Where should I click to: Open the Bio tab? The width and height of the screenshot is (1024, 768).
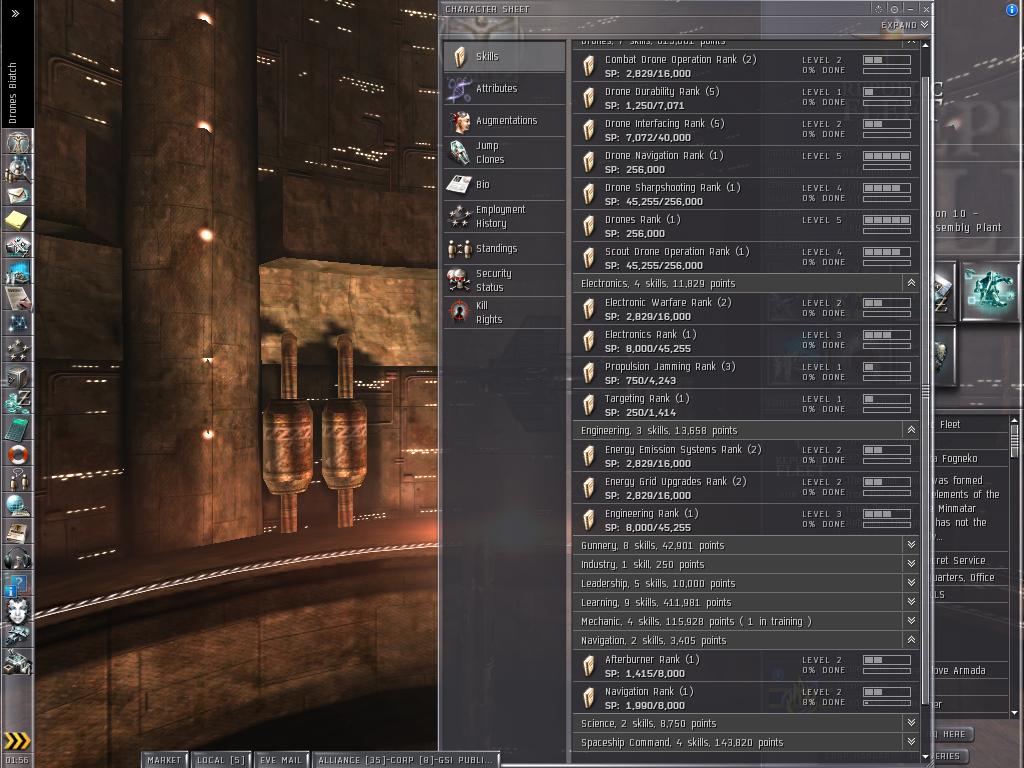[504, 185]
